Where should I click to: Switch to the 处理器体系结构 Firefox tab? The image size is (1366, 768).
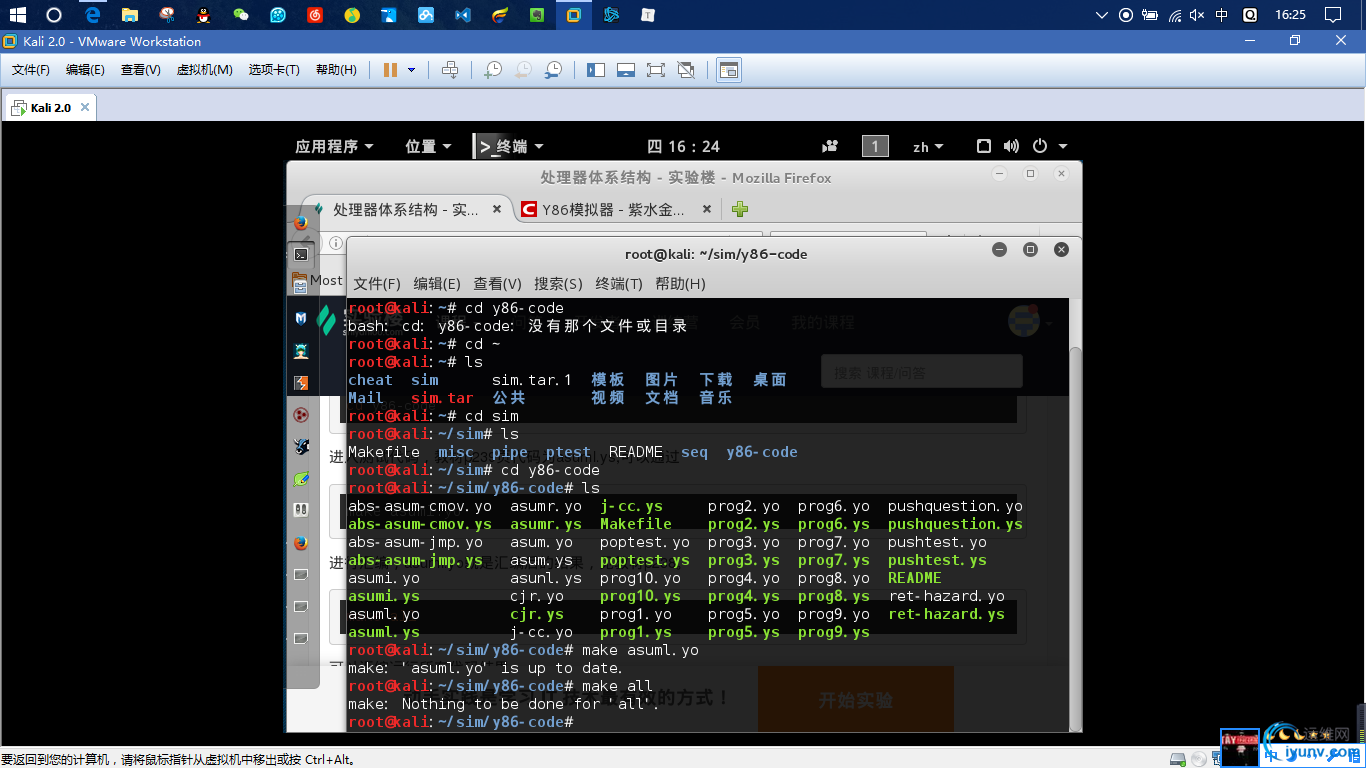pos(406,210)
